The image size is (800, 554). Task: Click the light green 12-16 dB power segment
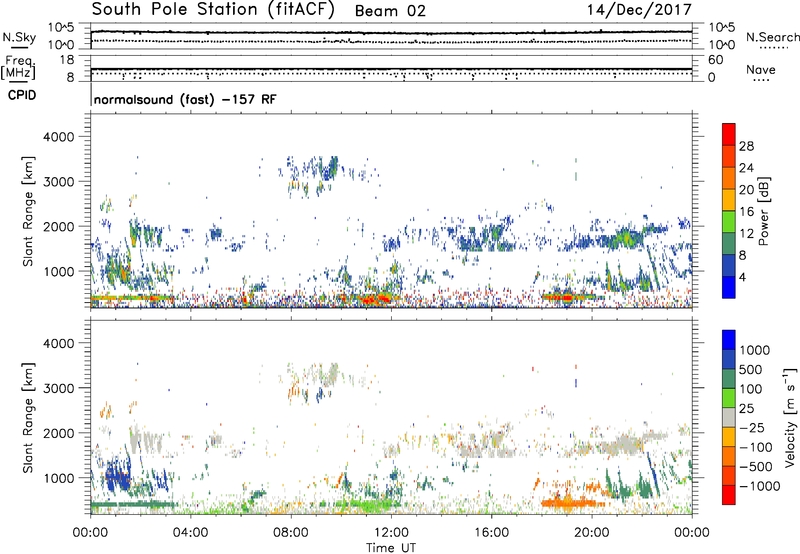pos(729,222)
